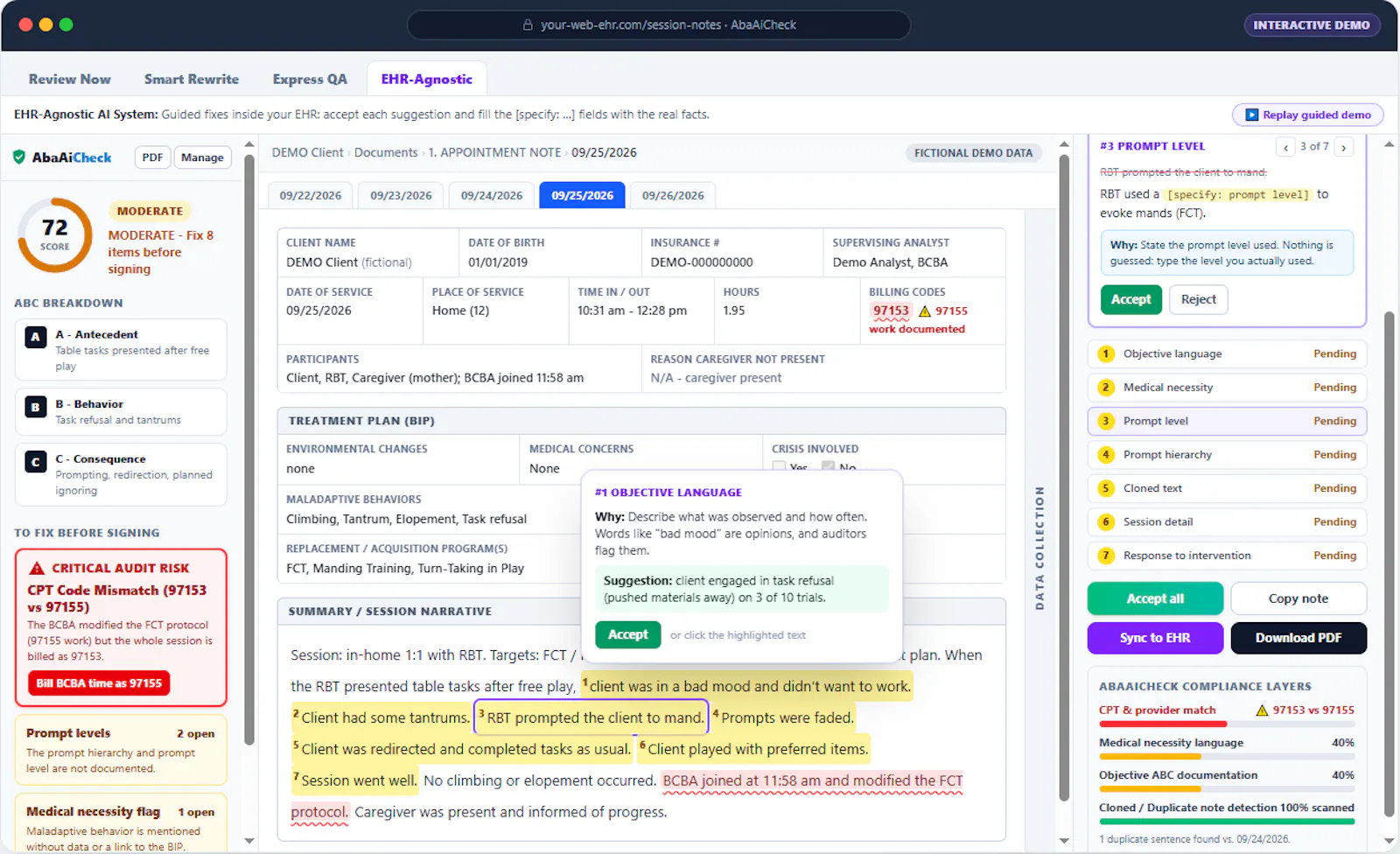
Task: Select the 09/26/2026 date tab
Action: (673, 196)
